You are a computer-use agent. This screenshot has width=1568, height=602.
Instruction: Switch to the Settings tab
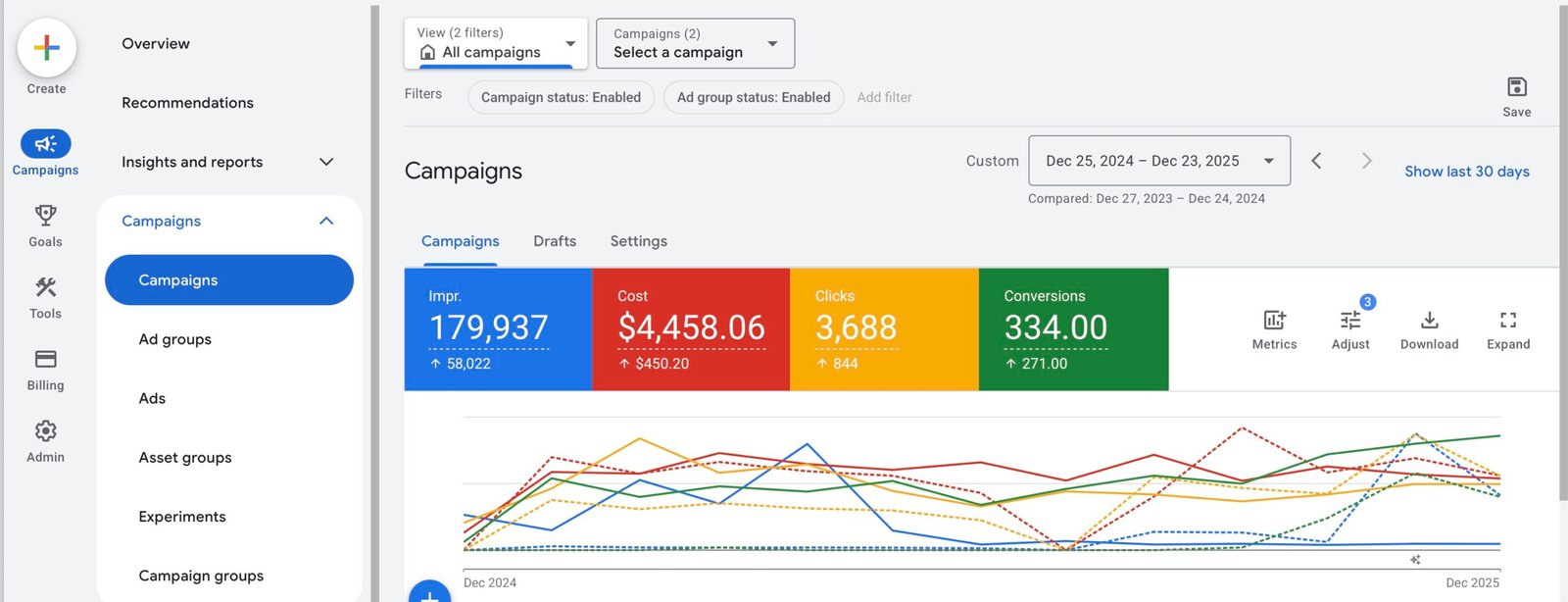[x=638, y=241]
